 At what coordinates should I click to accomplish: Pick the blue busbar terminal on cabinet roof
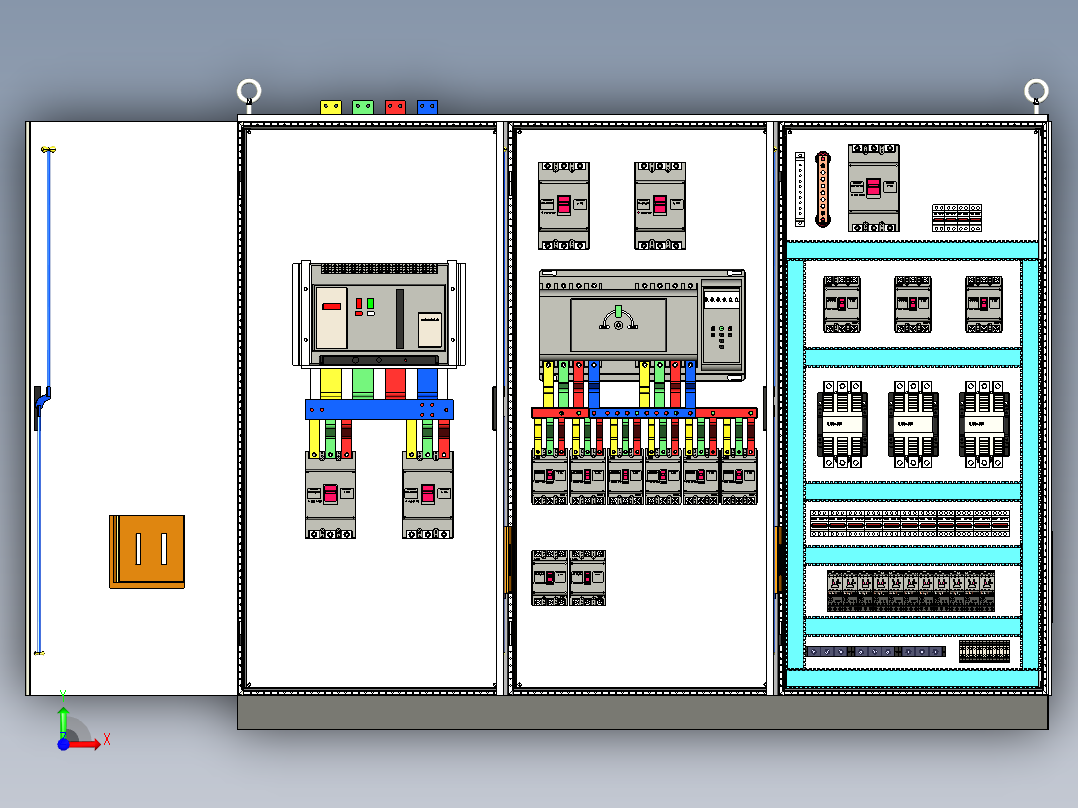(427, 107)
